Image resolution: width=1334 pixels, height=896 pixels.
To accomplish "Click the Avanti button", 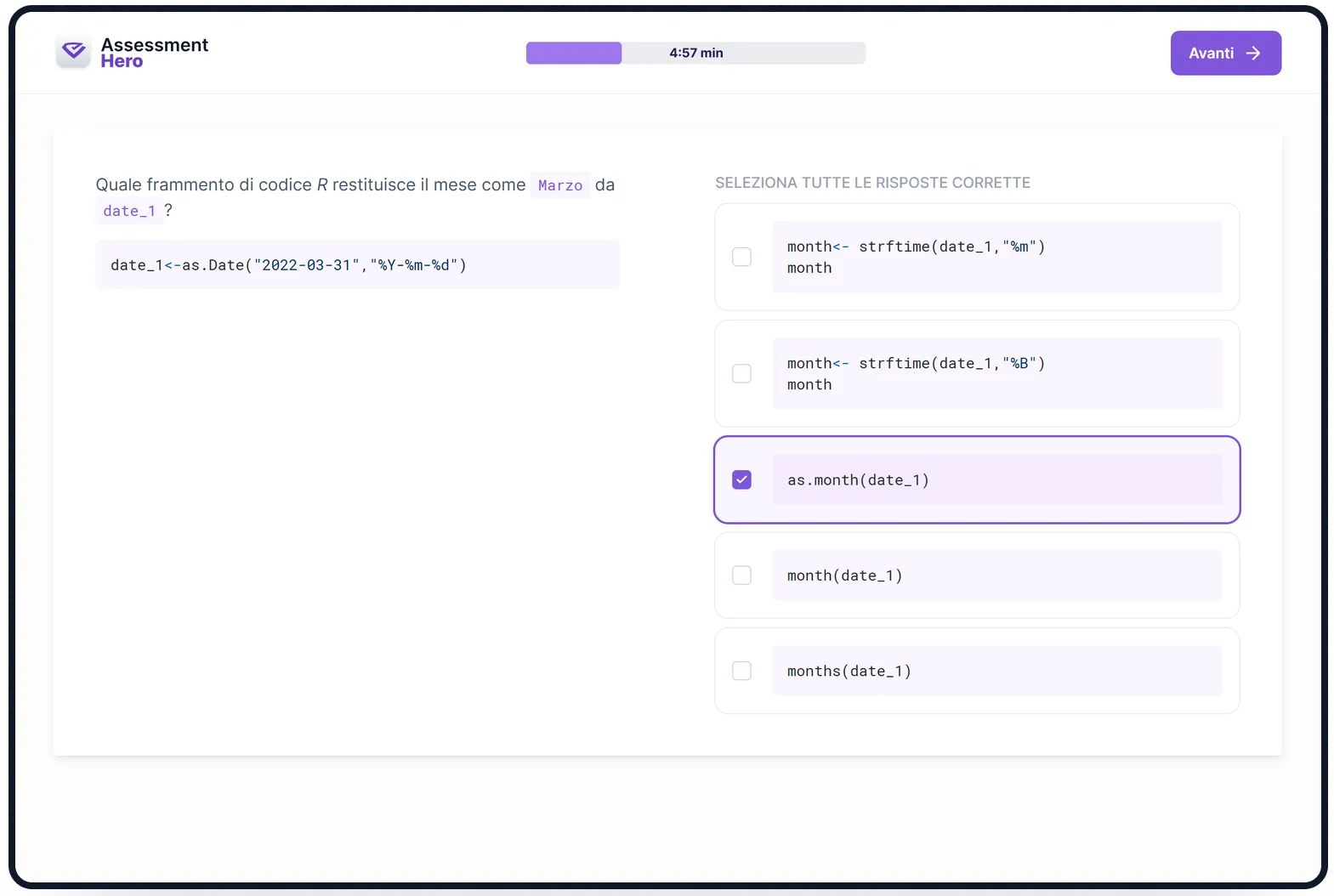I will (1225, 53).
